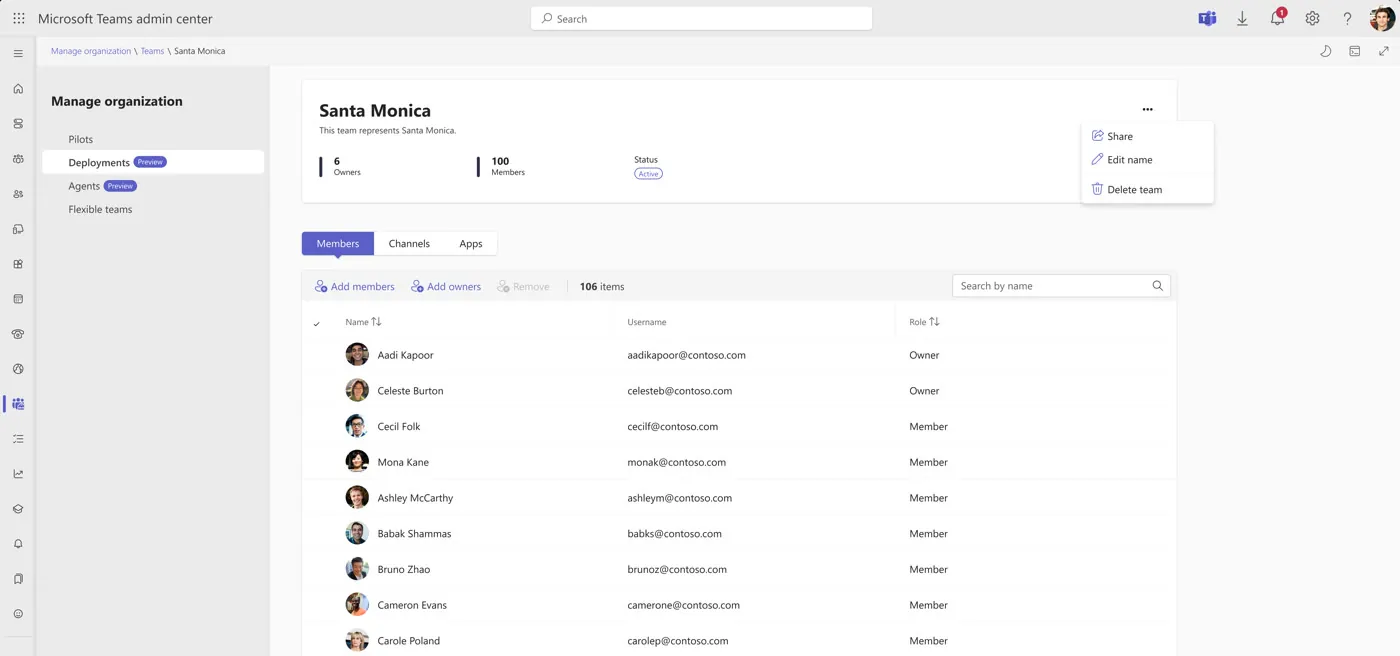Open help question mark icon
The width and height of the screenshot is (1400, 656).
click(x=1347, y=18)
